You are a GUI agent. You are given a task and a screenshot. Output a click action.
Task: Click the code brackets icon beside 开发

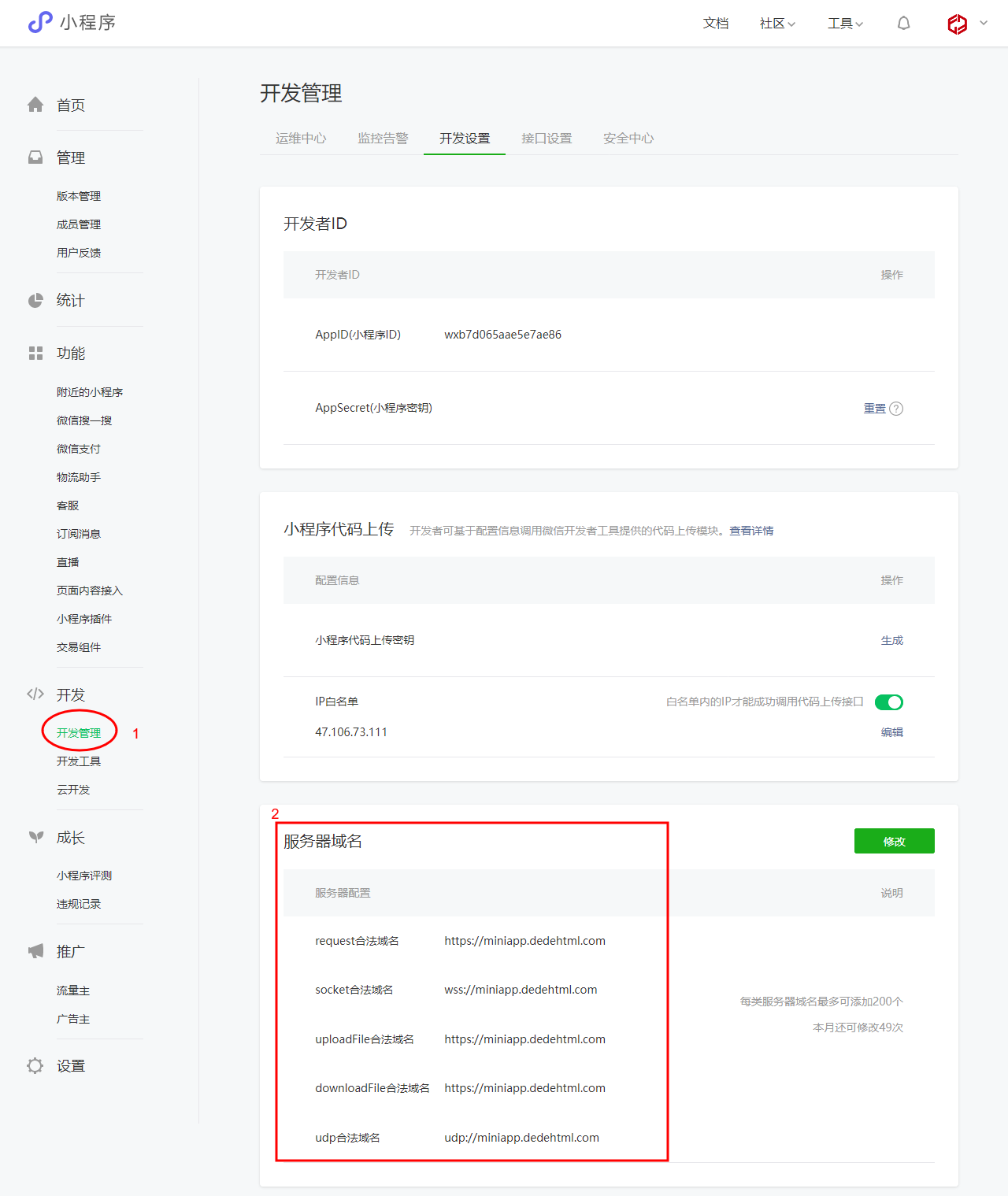point(35,694)
